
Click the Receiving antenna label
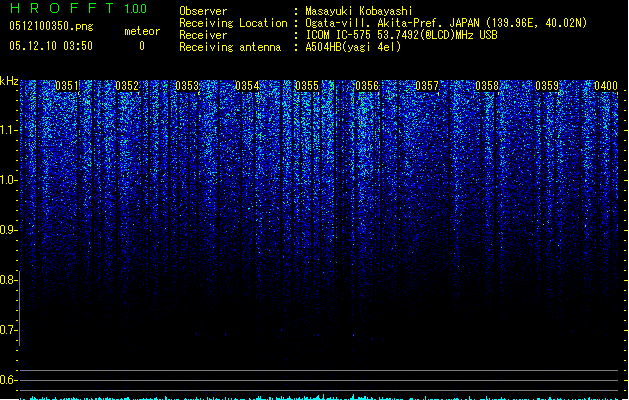(230, 47)
